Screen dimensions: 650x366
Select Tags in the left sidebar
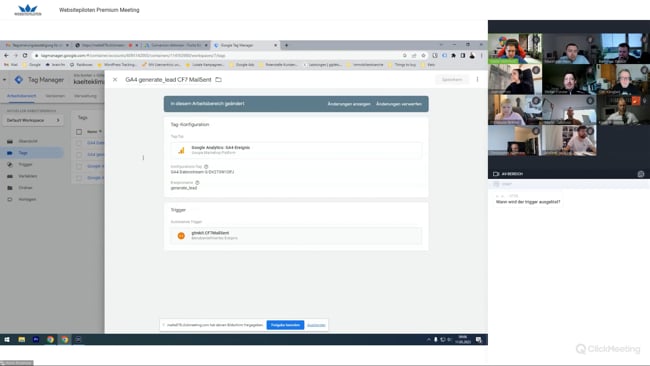tap(32, 153)
